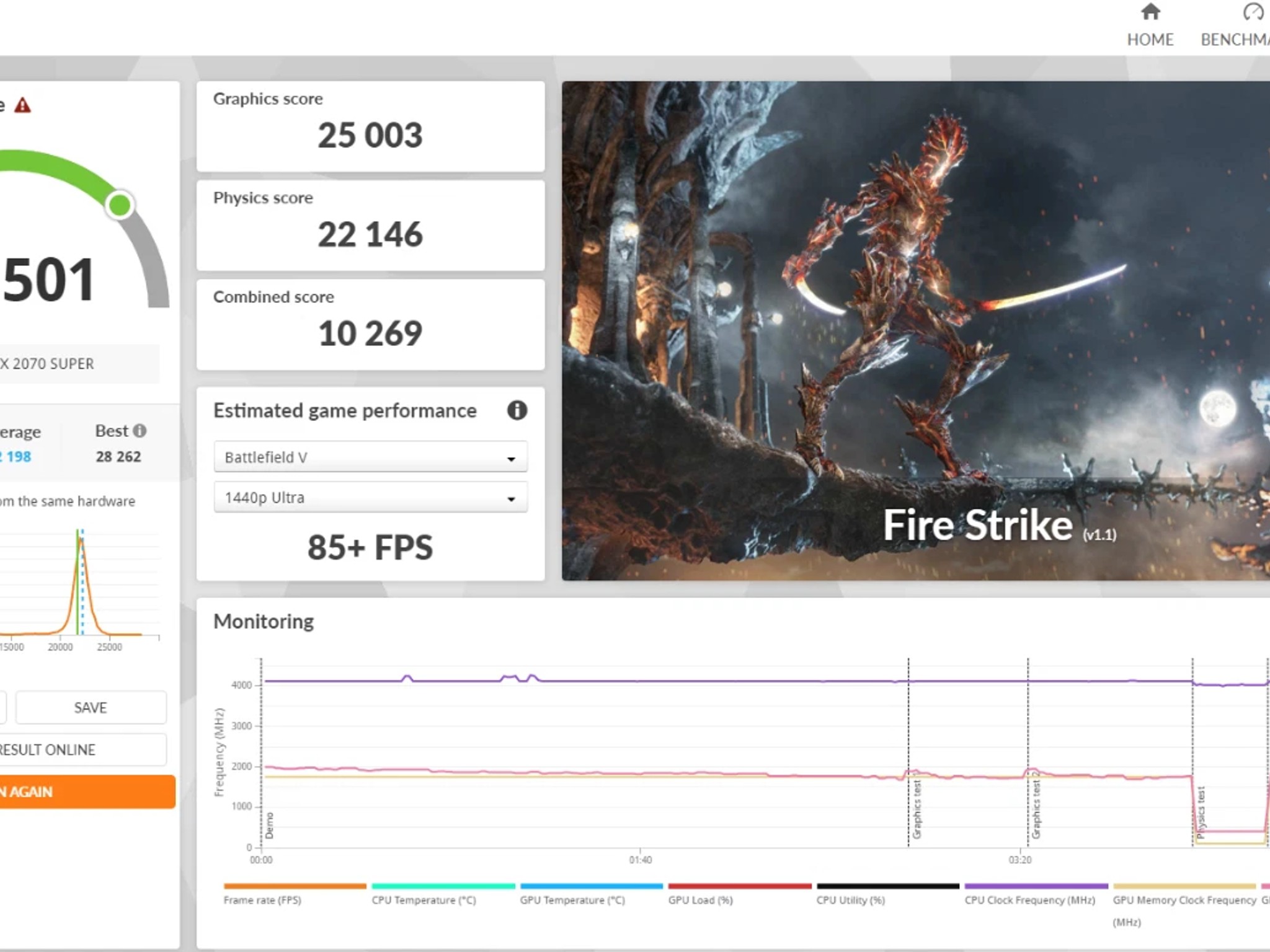Click the 2070 SUPER GPU label
This screenshot has width=1270, height=952.
pos(47,364)
